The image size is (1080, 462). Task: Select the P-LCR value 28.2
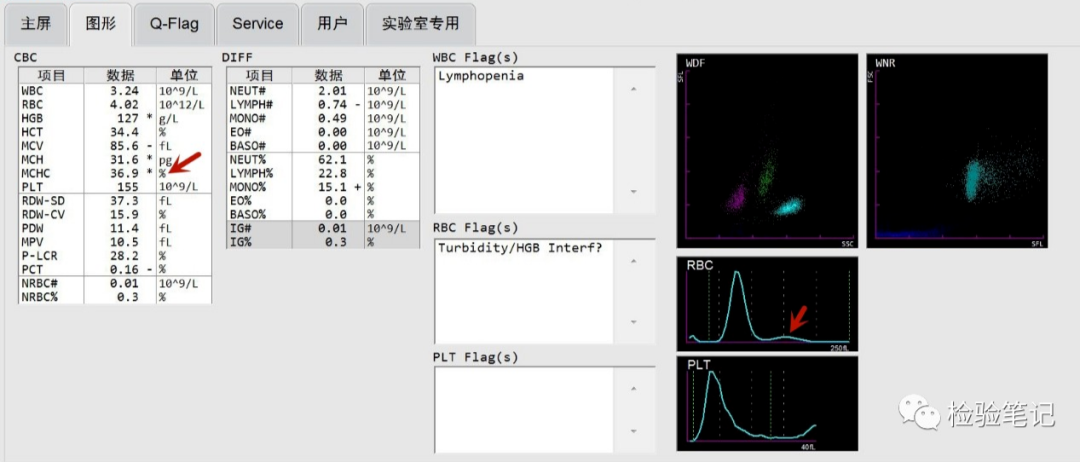(x=126, y=255)
